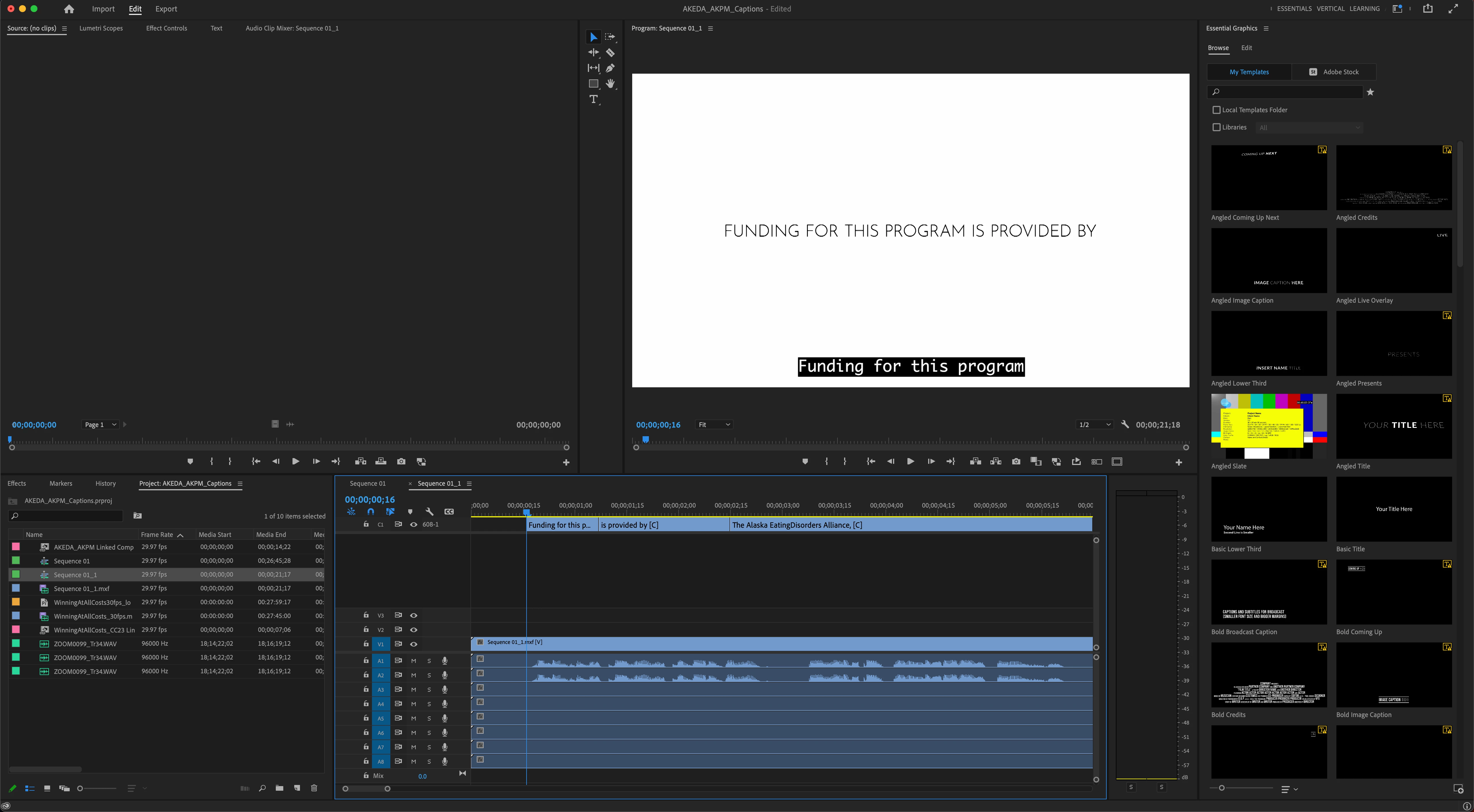
Task: Open the Page 1 dropdown in Source monitor
Action: 100,425
